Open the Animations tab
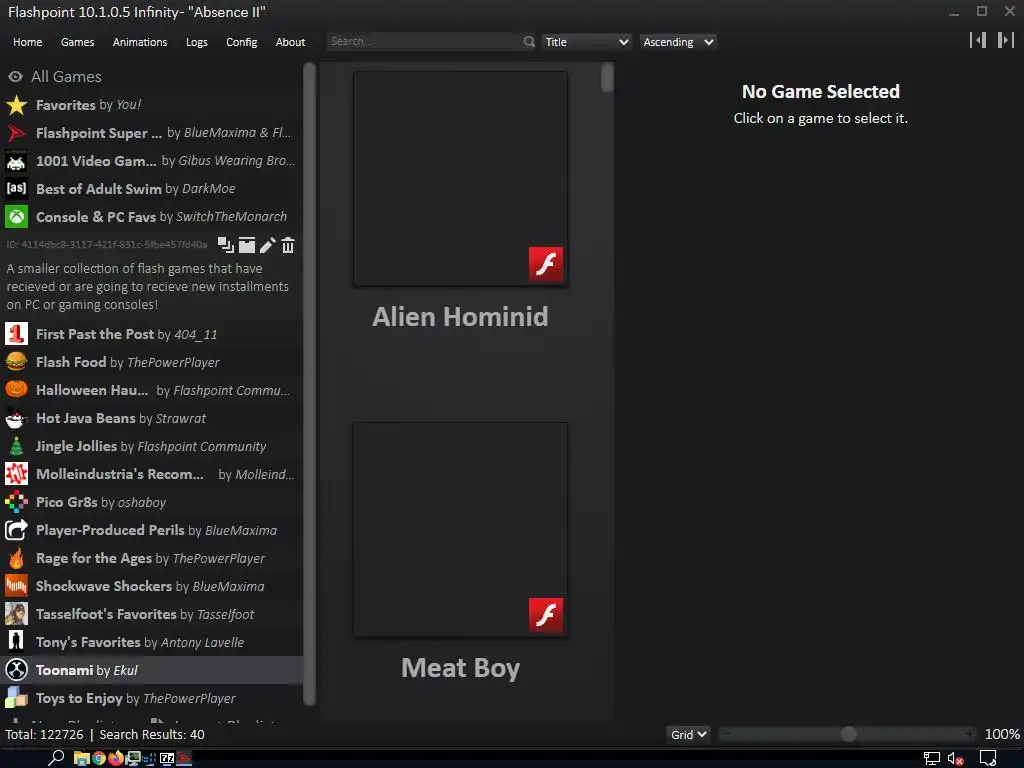1024x768 pixels. (140, 42)
